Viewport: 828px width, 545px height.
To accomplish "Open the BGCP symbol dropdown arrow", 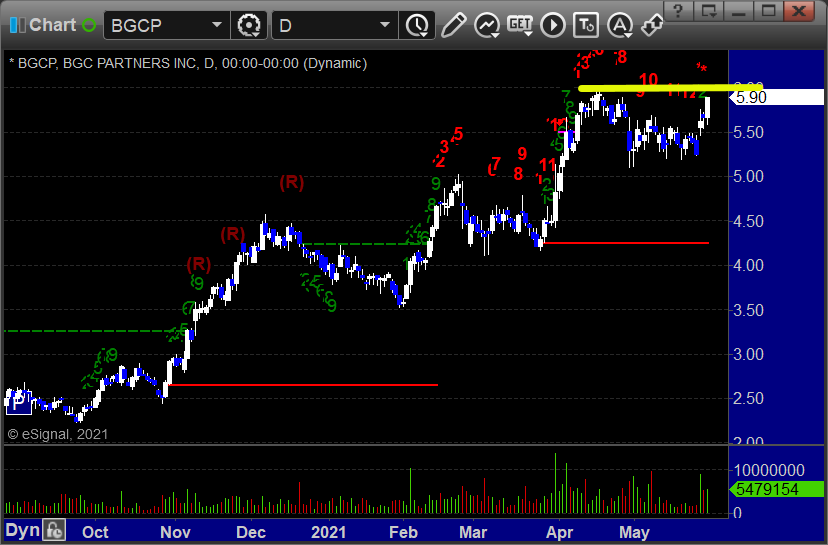I will [x=217, y=25].
